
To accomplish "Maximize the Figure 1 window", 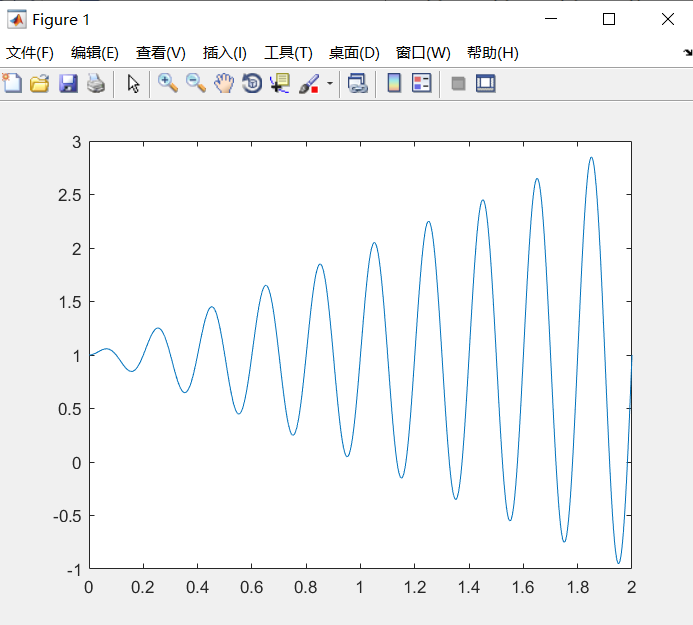I will coord(609,19).
